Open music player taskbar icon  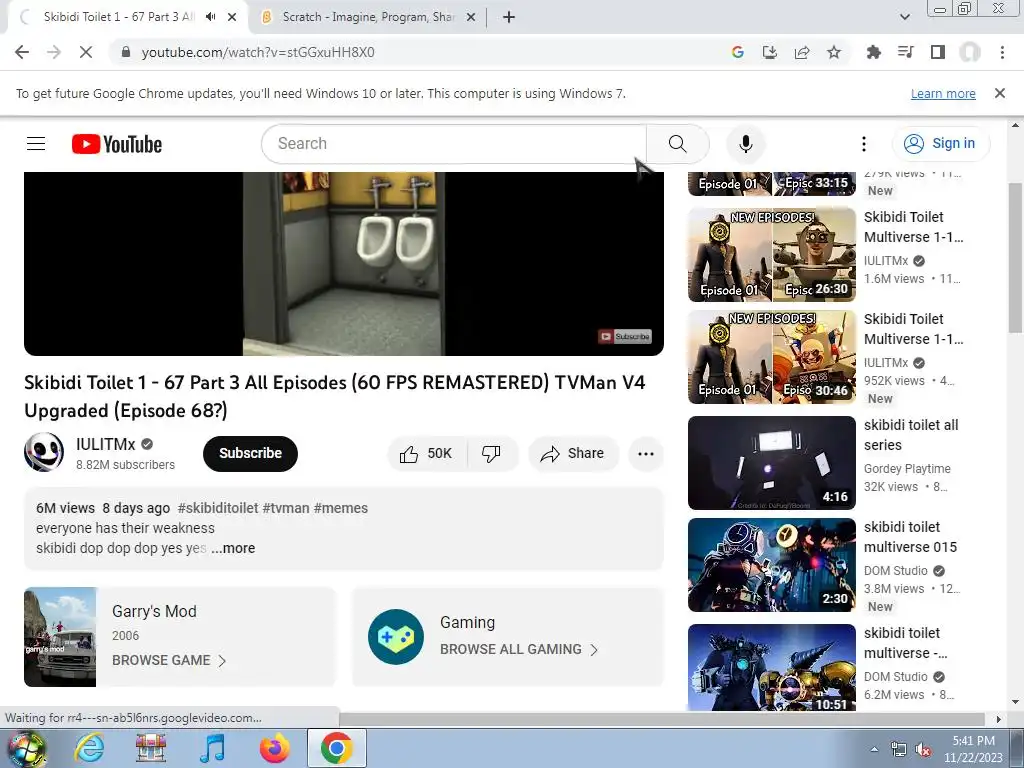212,747
